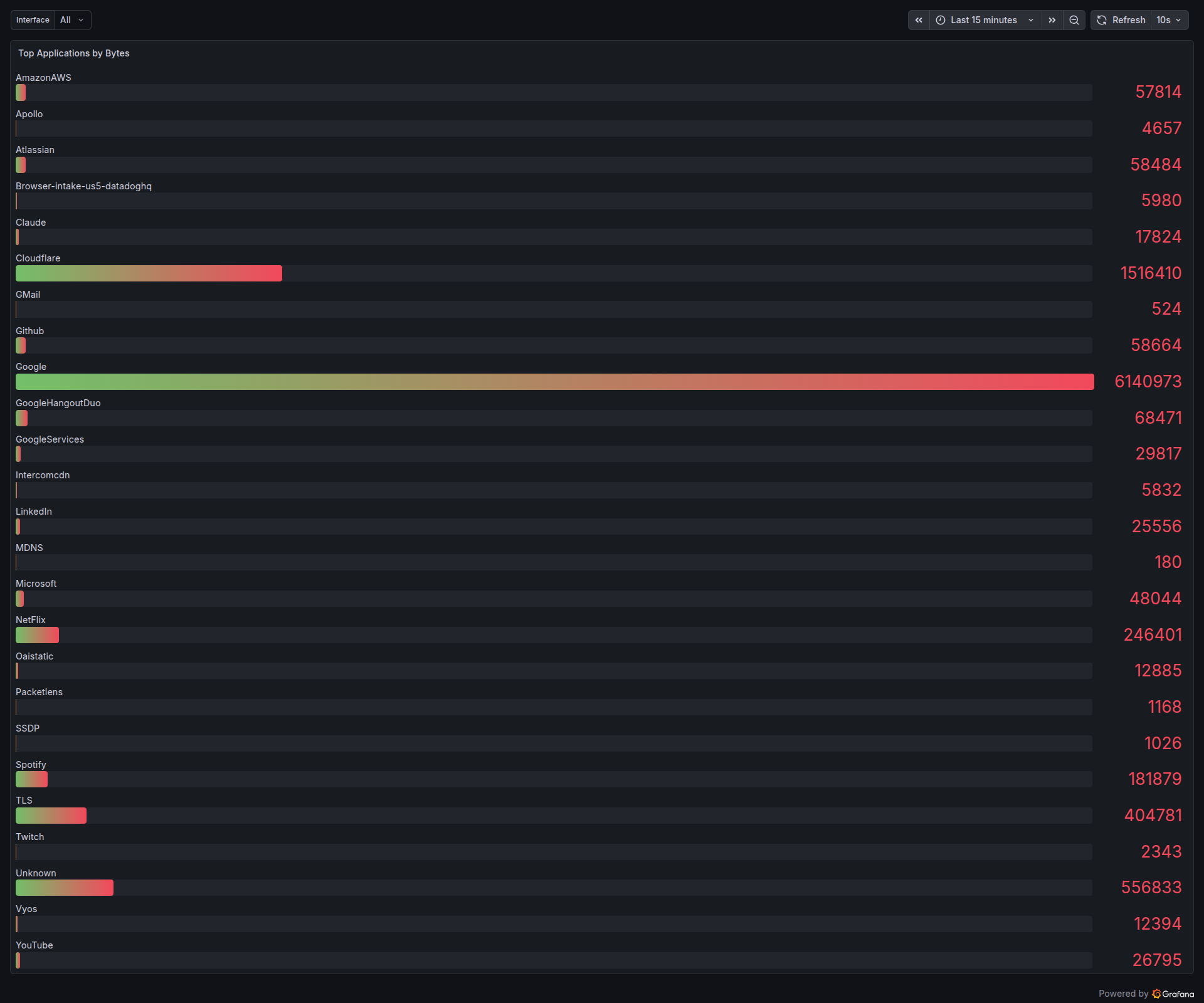The height and width of the screenshot is (1003, 1204).
Task: Open the Top Applications by Bytes panel menu
Action: (73, 53)
